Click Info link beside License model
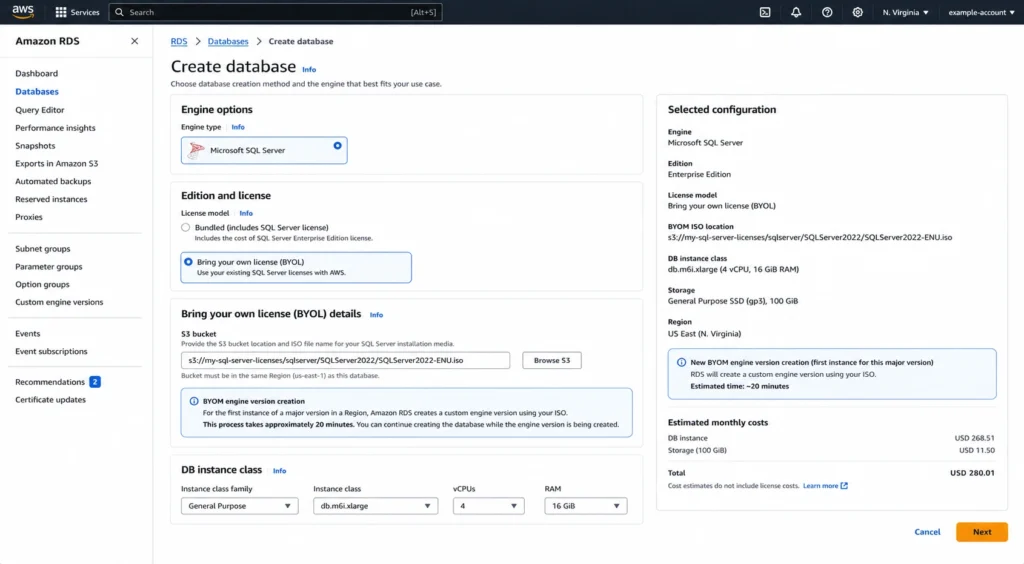This screenshot has width=1024, height=564. 246,213
